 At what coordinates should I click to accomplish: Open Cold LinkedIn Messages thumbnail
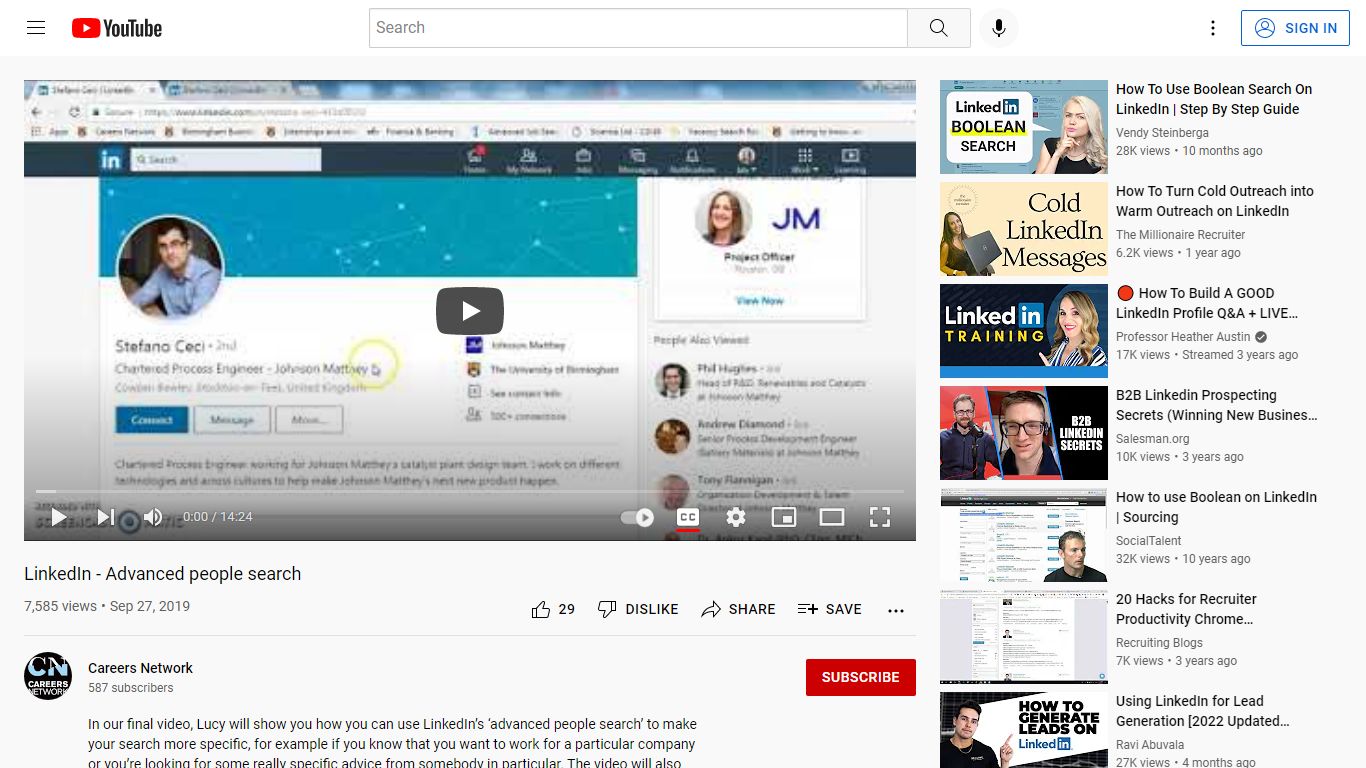pyautogui.click(x=1024, y=229)
